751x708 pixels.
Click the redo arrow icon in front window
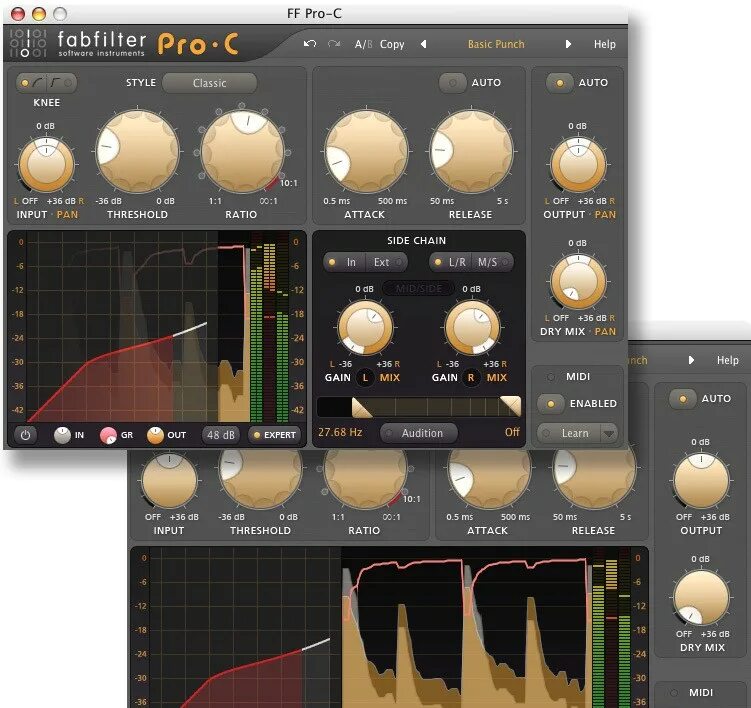point(334,44)
